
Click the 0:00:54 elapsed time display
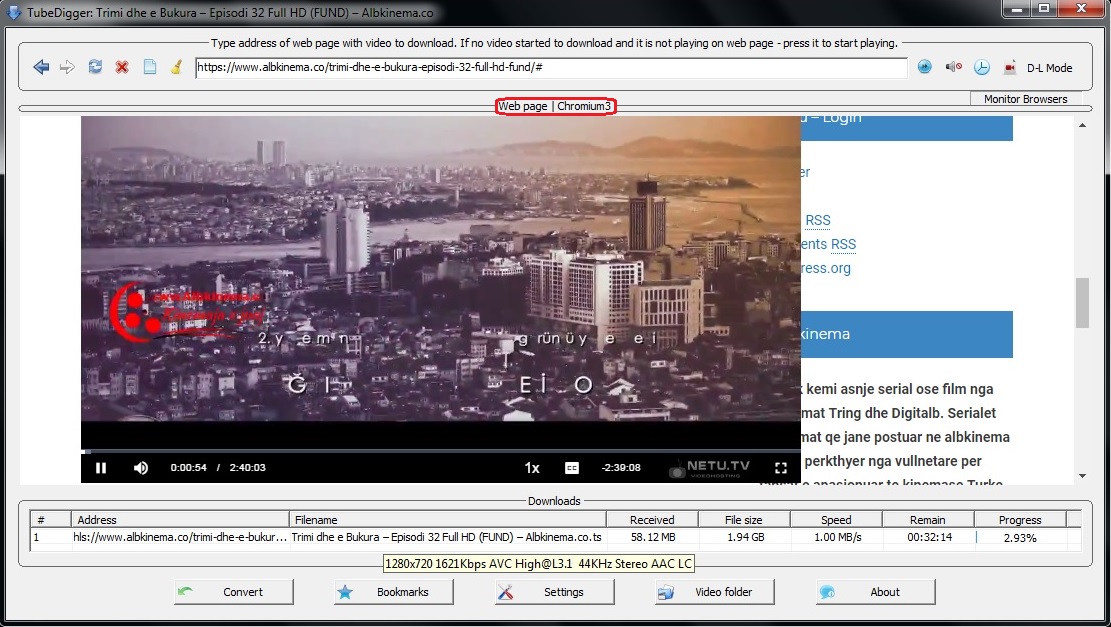point(188,468)
